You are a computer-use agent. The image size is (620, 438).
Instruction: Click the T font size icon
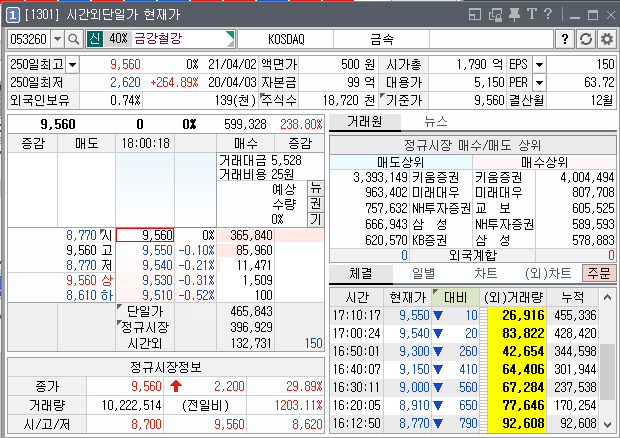point(533,13)
